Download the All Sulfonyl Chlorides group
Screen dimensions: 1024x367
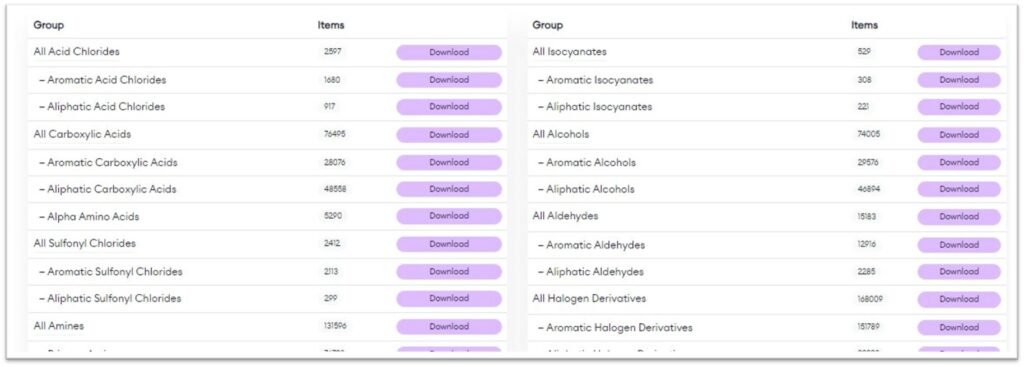[x=449, y=244]
